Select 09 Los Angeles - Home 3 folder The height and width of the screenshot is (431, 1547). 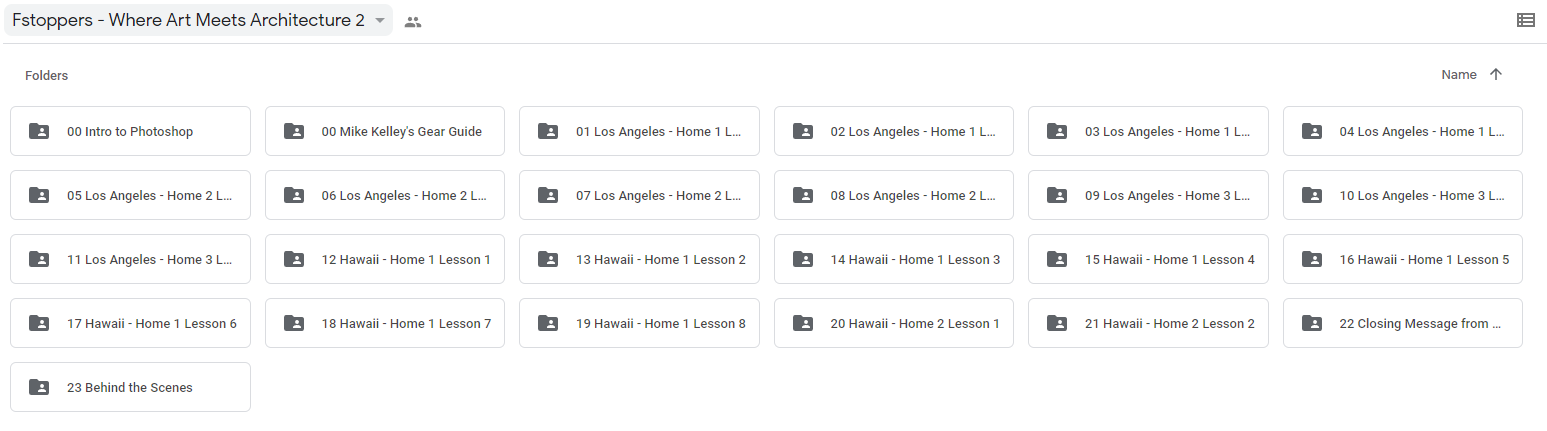(1148, 195)
